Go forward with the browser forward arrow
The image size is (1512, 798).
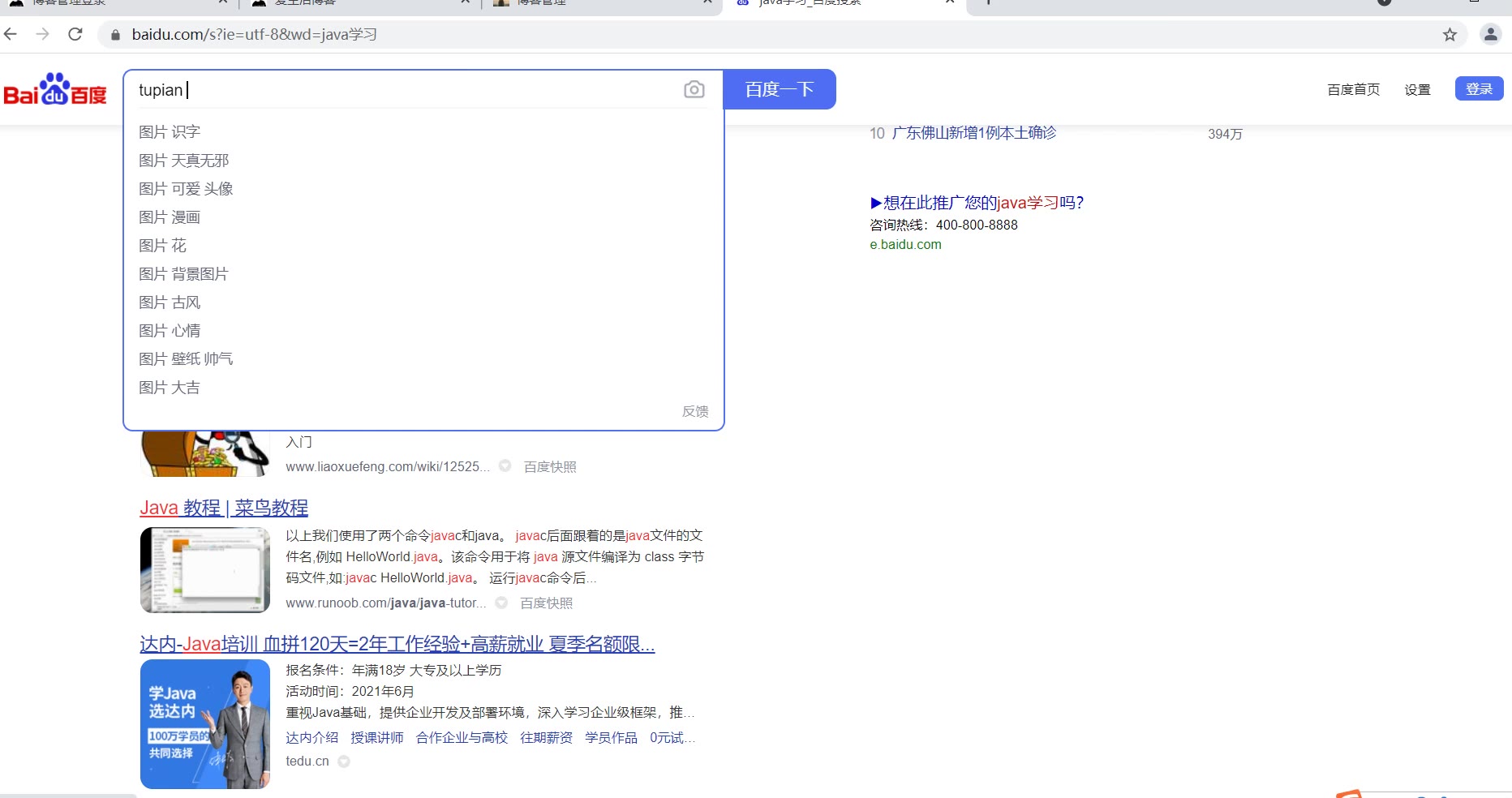point(43,34)
